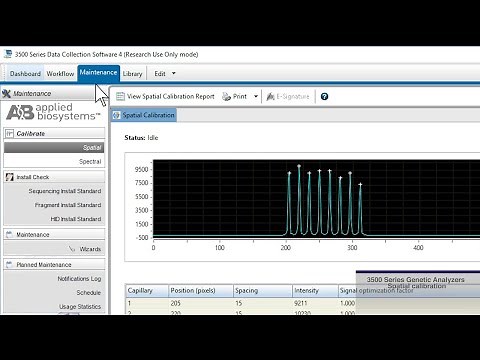Expand the Print dropdown arrow
The image size is (480, 360).
click(x=256, y=97)
